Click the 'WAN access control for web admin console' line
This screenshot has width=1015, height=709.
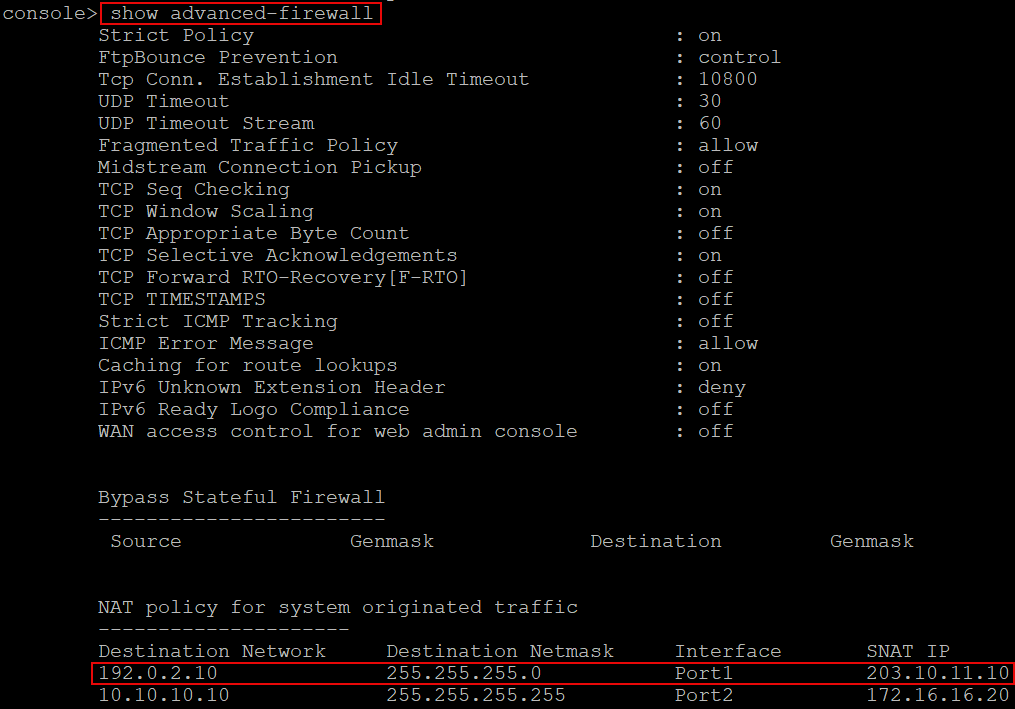338,431
